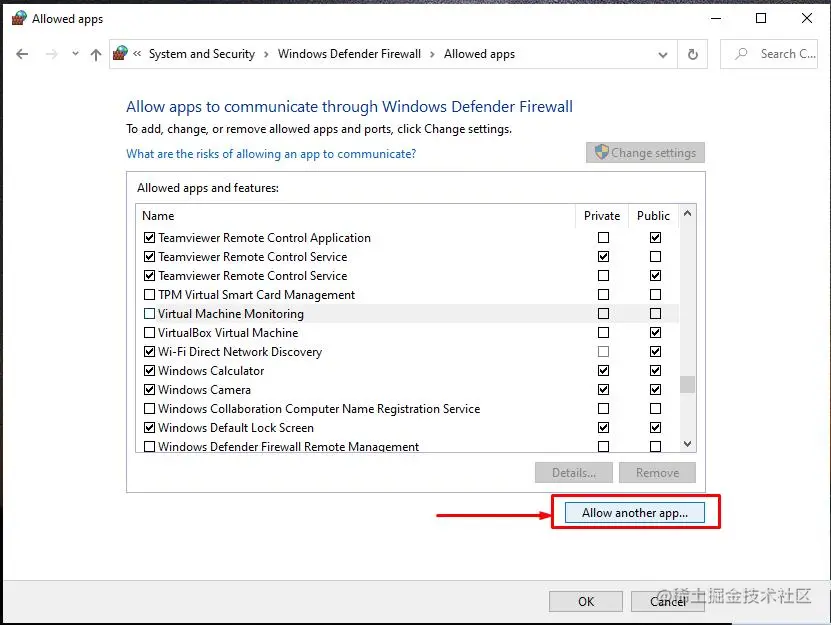Image resolution: width=831 pixels, height=625 pixels.
Task: Uncheck Windows Default Lock Screen
Action: pos(149,427)
